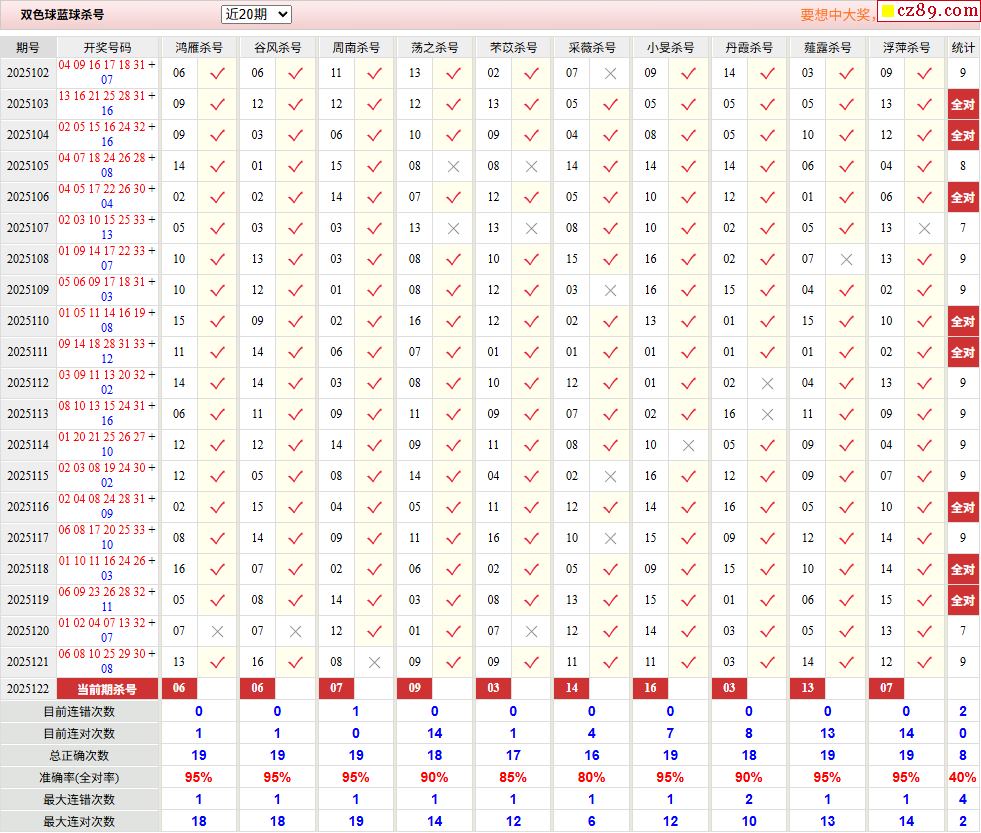Image resolution: width=981 pixels, height=833 pixels.
Task: Click the cz89.com site logo
Action: 929,11
